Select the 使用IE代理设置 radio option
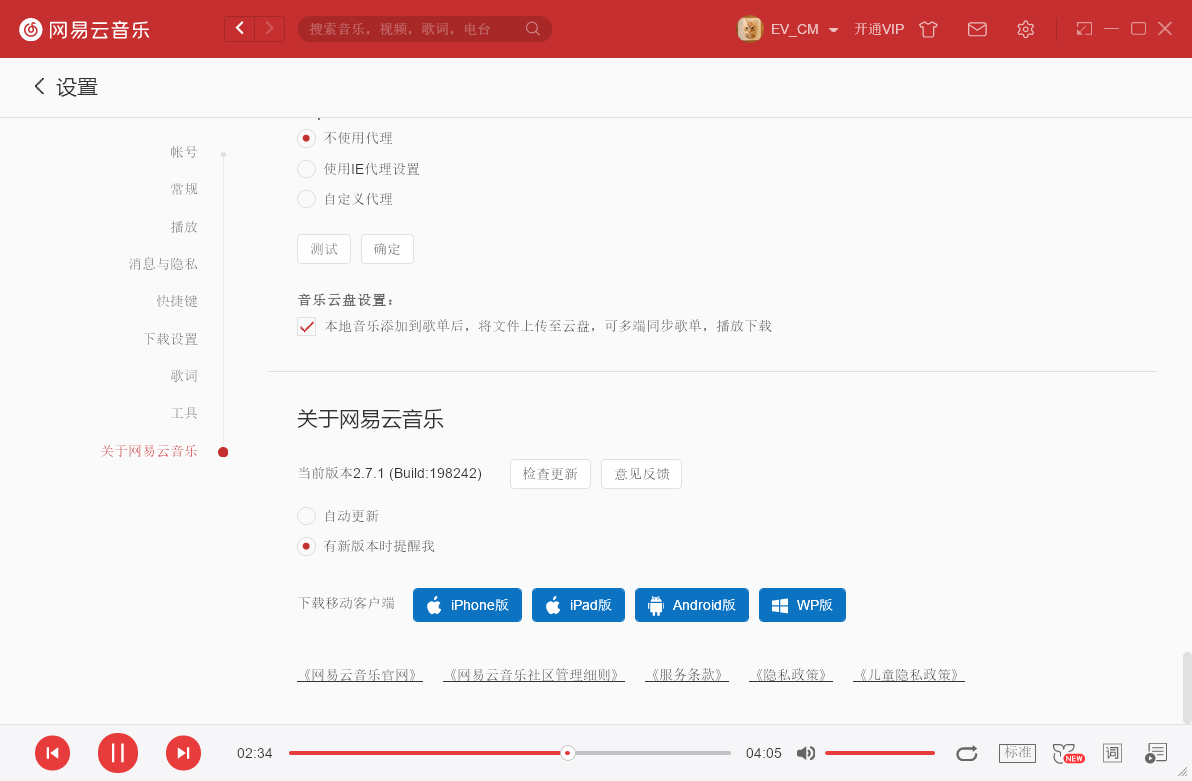Screen dimensions: 1192x781 306,168
